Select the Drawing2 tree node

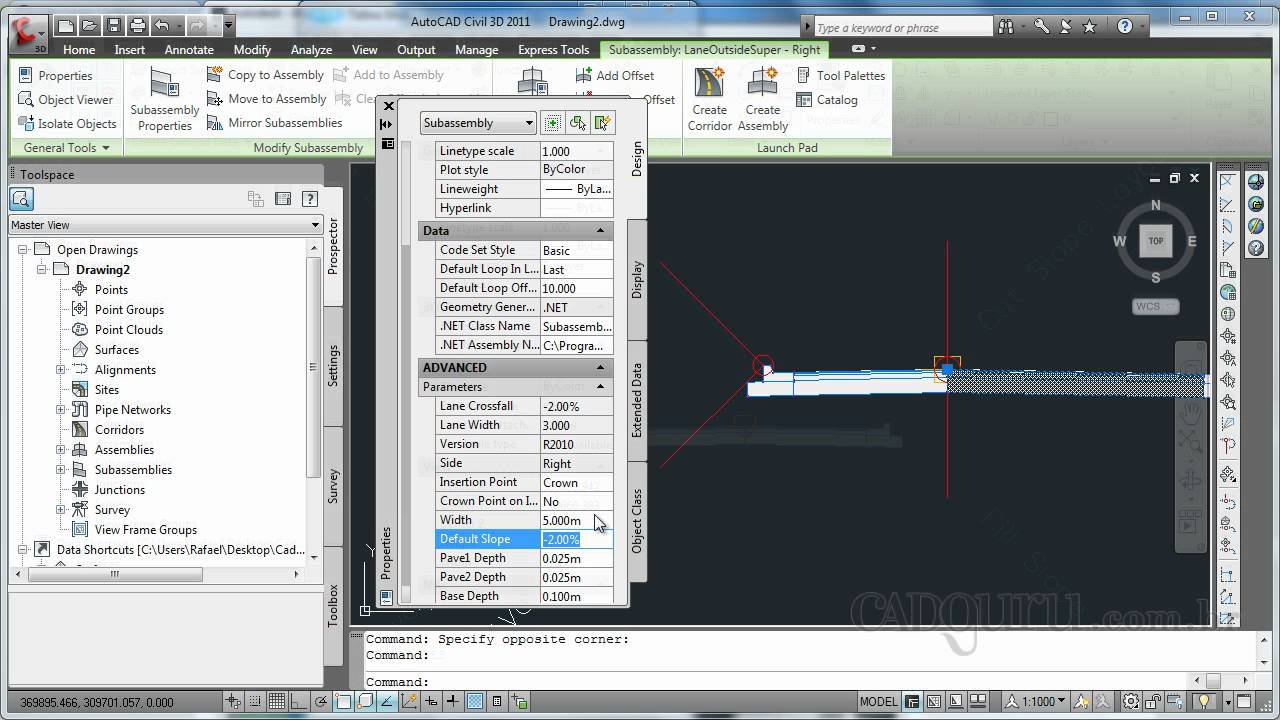coord(102,270)
